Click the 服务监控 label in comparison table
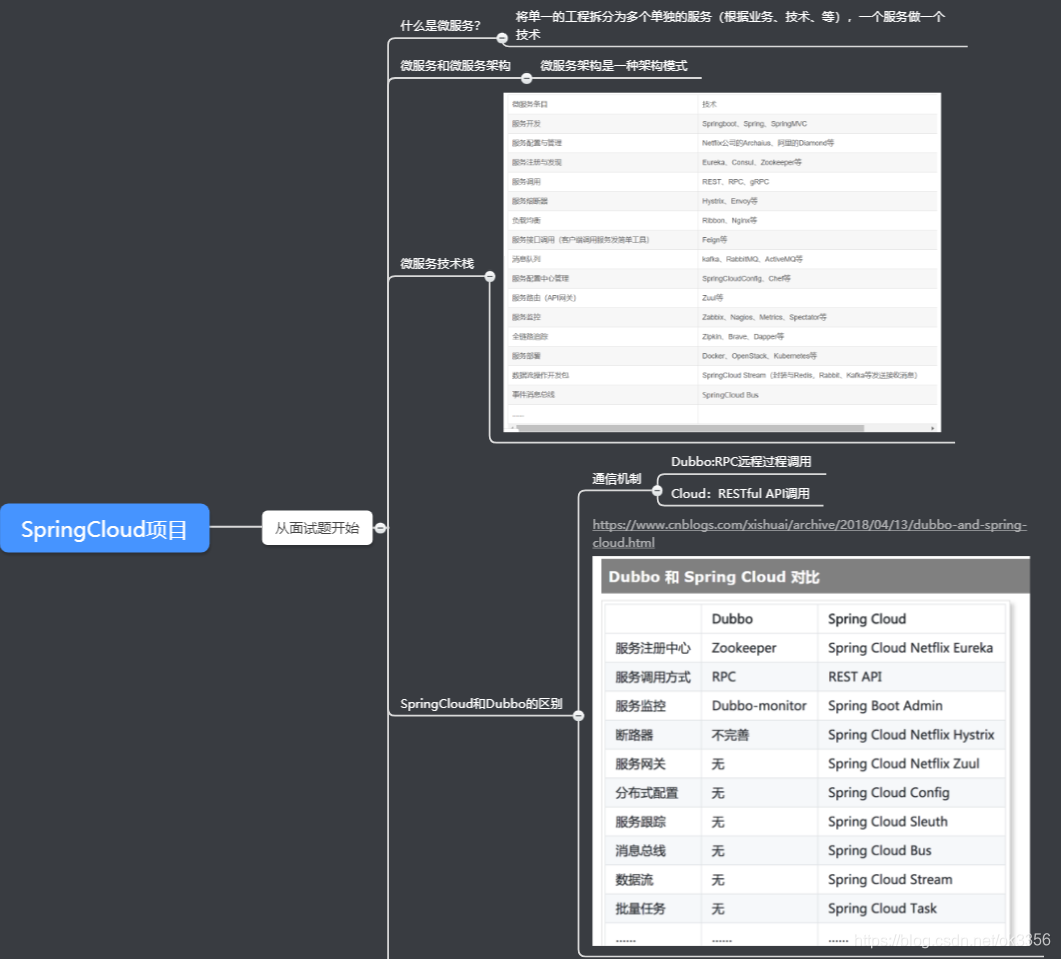Image resolution: width=1061 pixels, height=959 pixels. click(640, 706)
